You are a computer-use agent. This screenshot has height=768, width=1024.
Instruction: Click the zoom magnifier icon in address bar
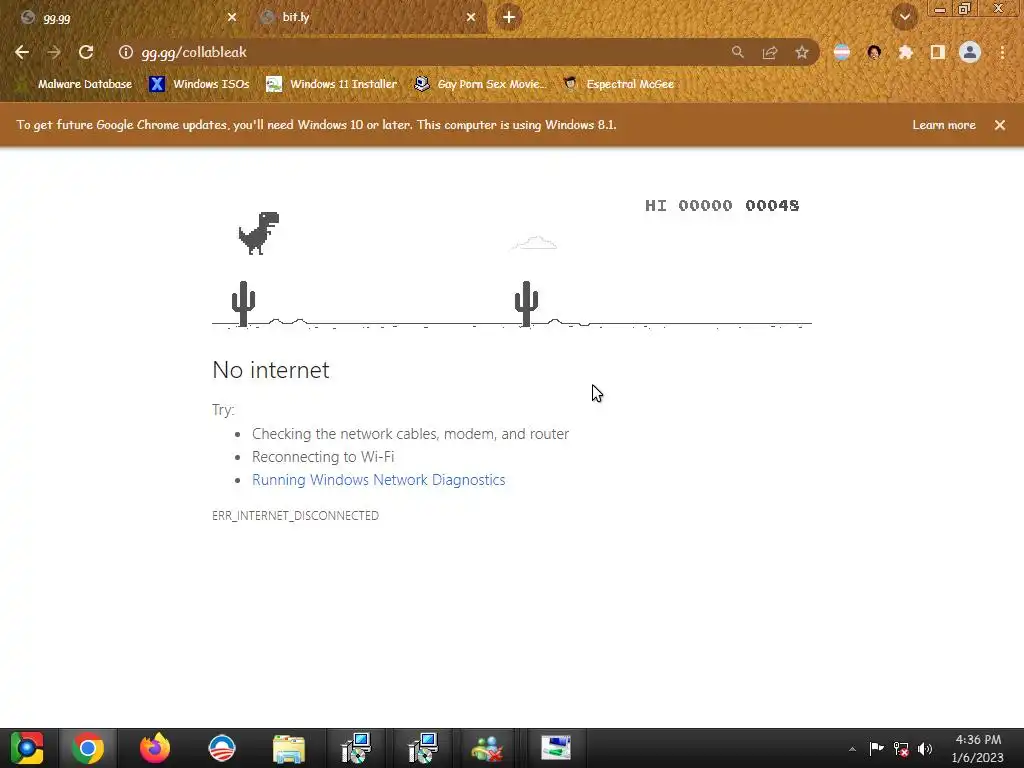coord(738,52)
